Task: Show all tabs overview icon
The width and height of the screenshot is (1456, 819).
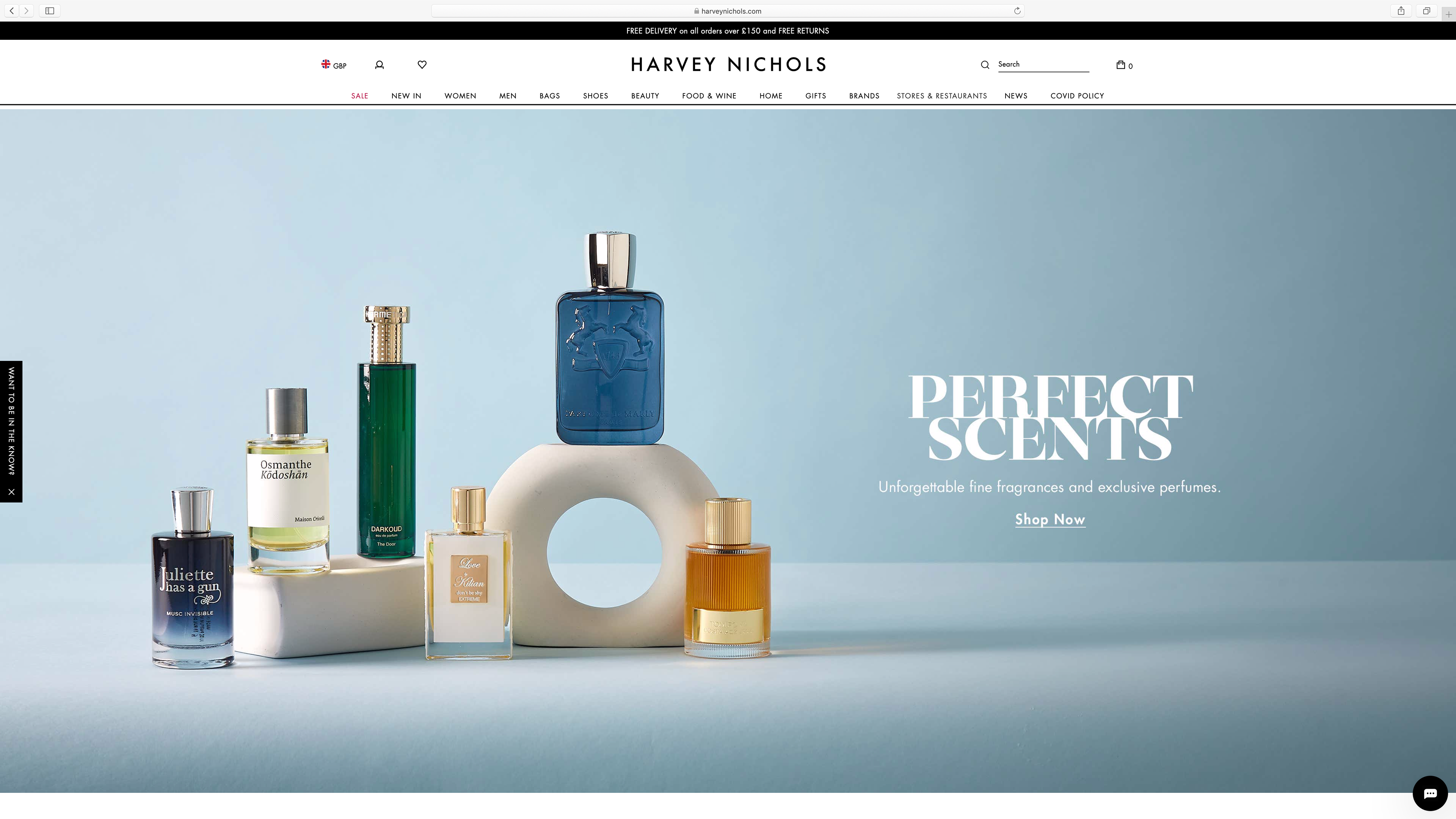Action: (1426, 11)
